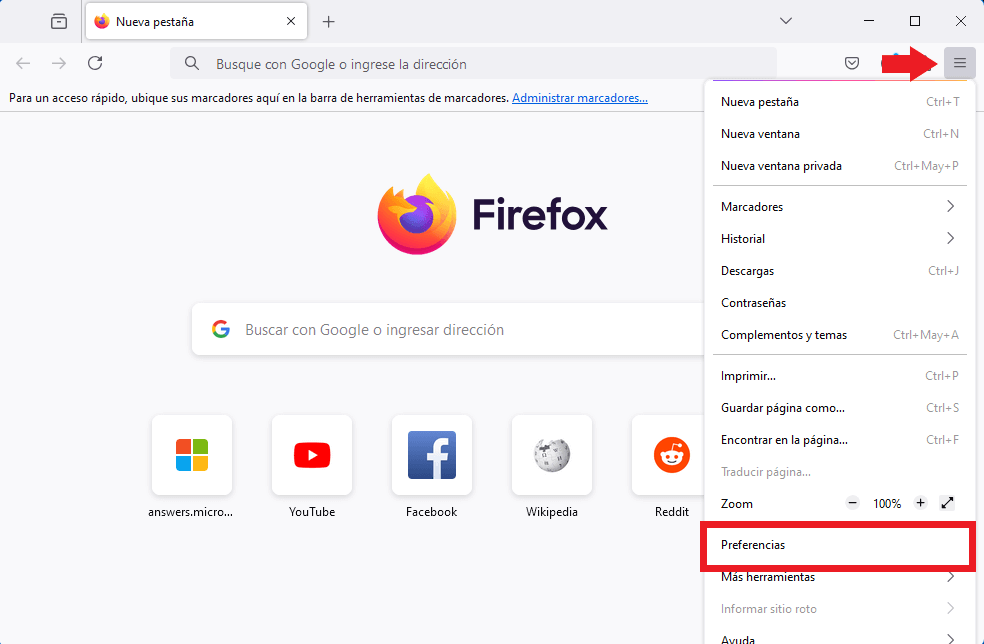Go back one page
Image resolution: width=984 pixels, height=644 pixels.
[23, 63]
